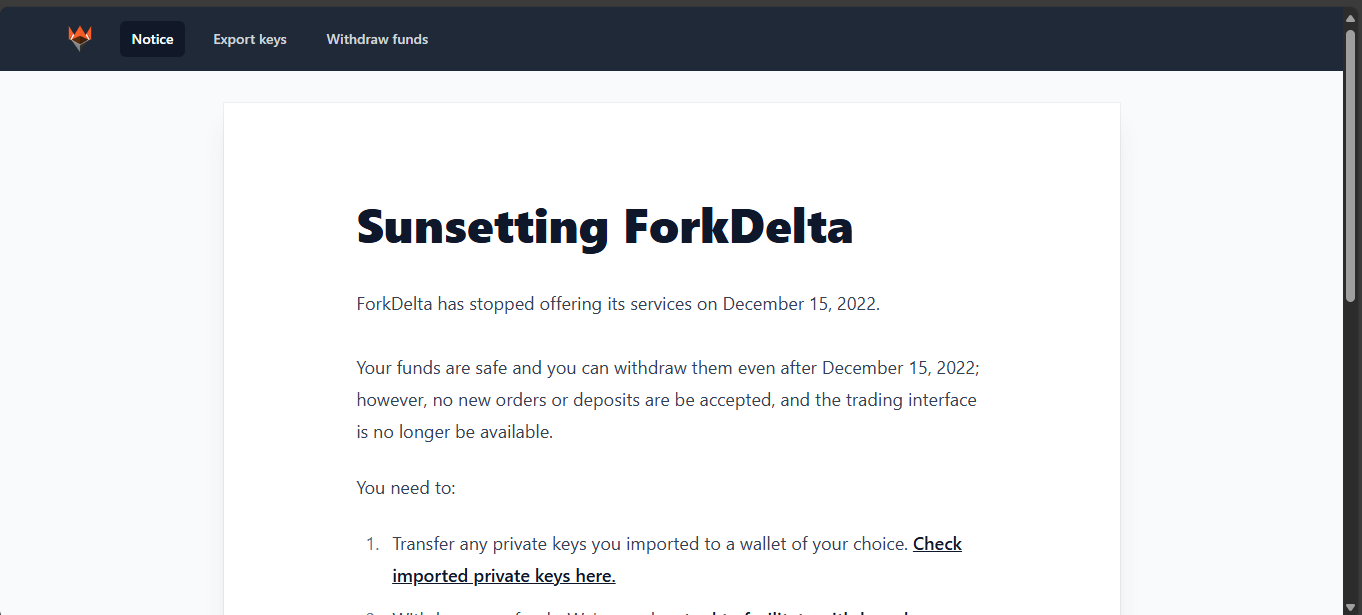Click the word 'Check' in the underlined link
Screen dimensions: 1362x615
[937, 544]
